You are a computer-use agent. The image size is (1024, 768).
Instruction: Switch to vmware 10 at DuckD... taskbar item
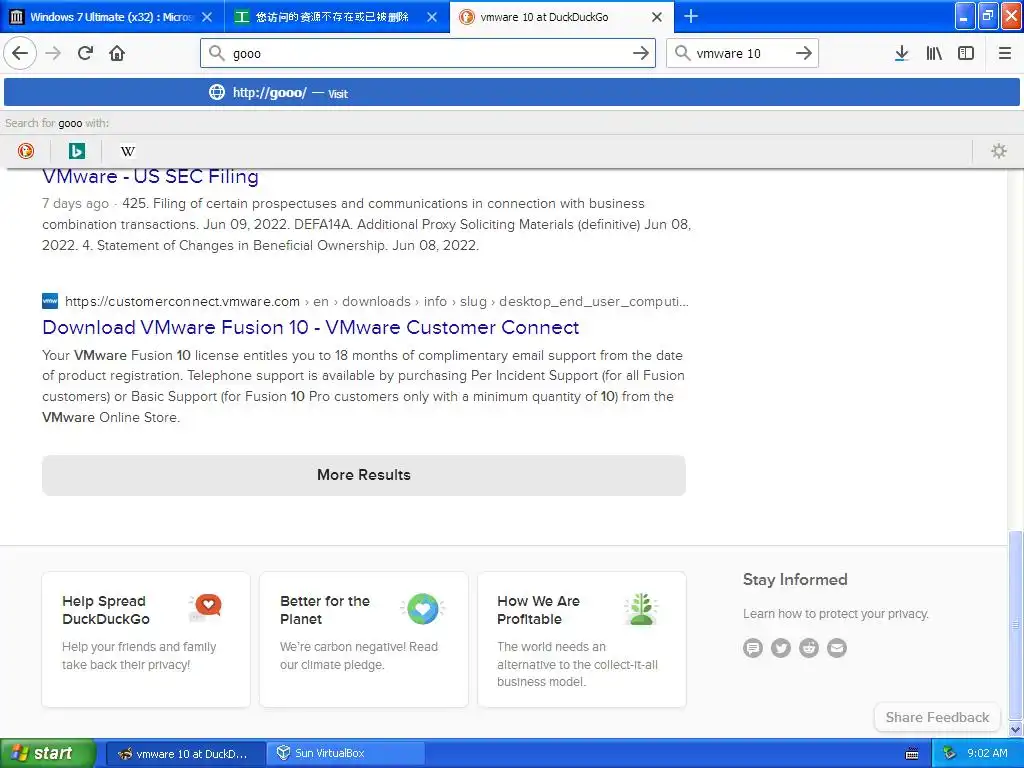tap(185, 753)
